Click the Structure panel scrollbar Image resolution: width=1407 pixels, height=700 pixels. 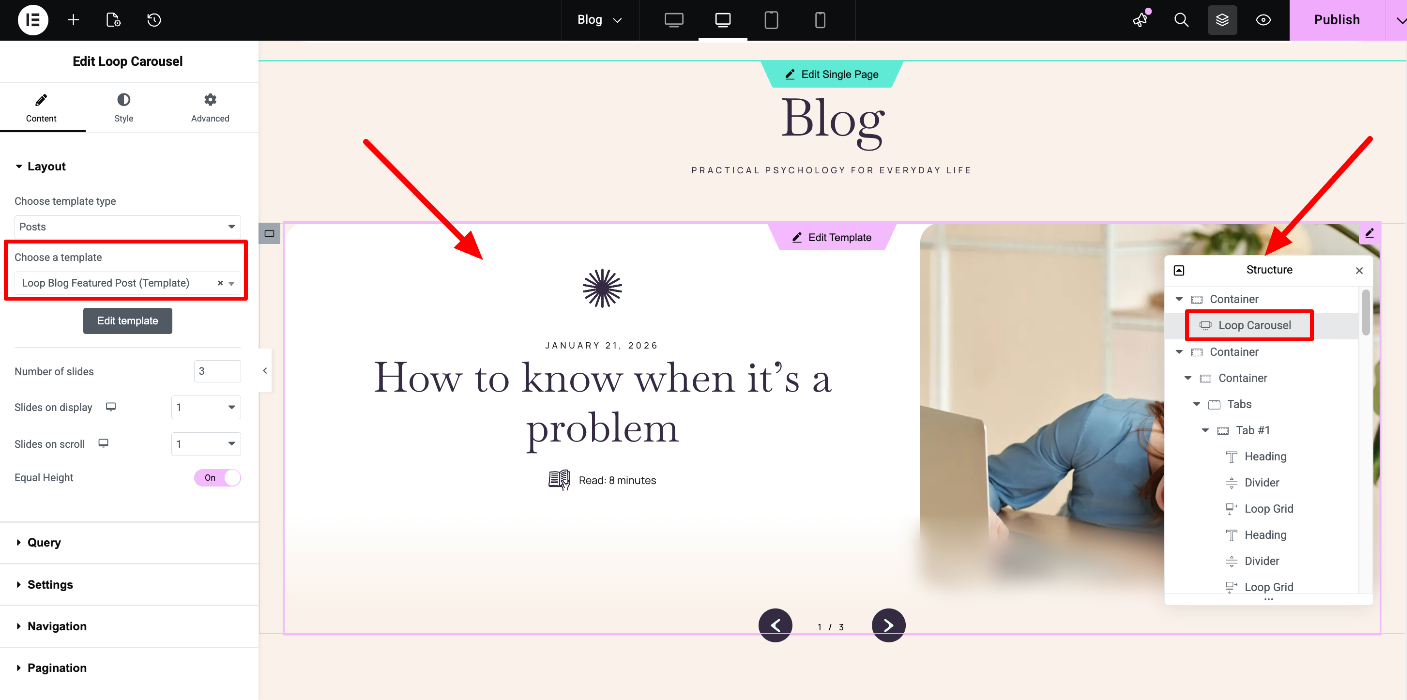[1365, 313]
